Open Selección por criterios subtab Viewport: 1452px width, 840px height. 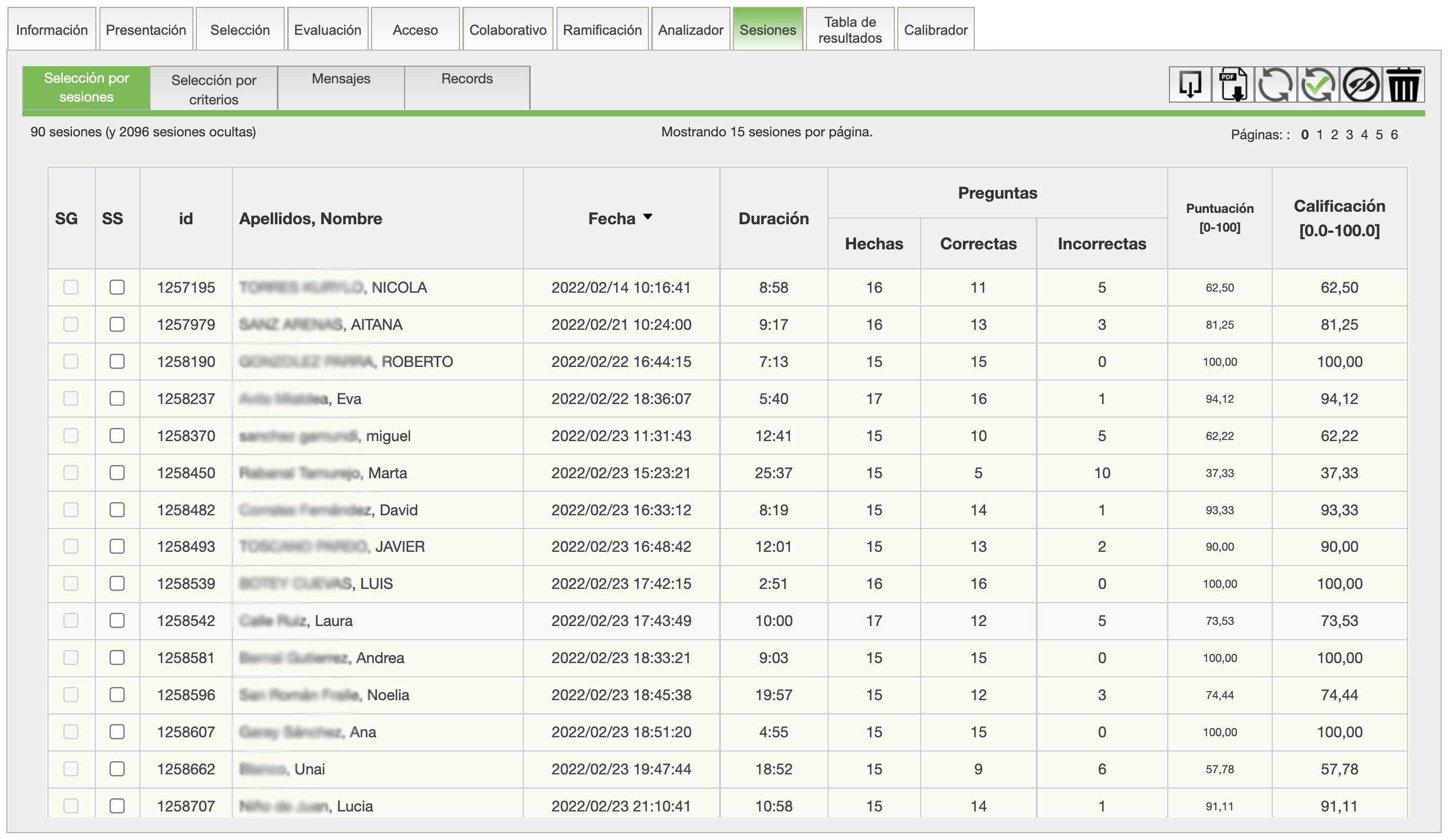214,89
